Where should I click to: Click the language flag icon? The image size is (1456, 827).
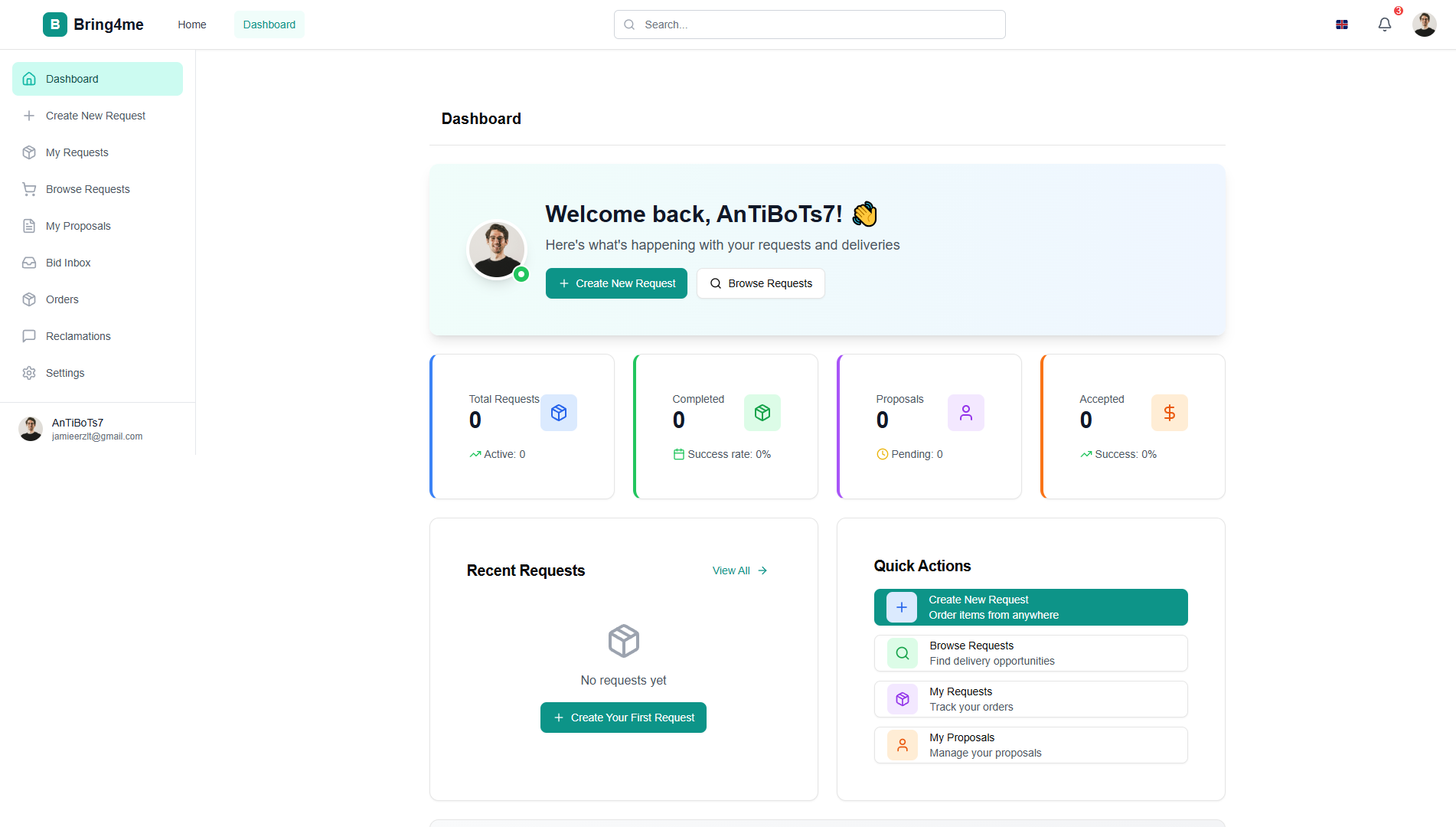tap(1341, 25)
